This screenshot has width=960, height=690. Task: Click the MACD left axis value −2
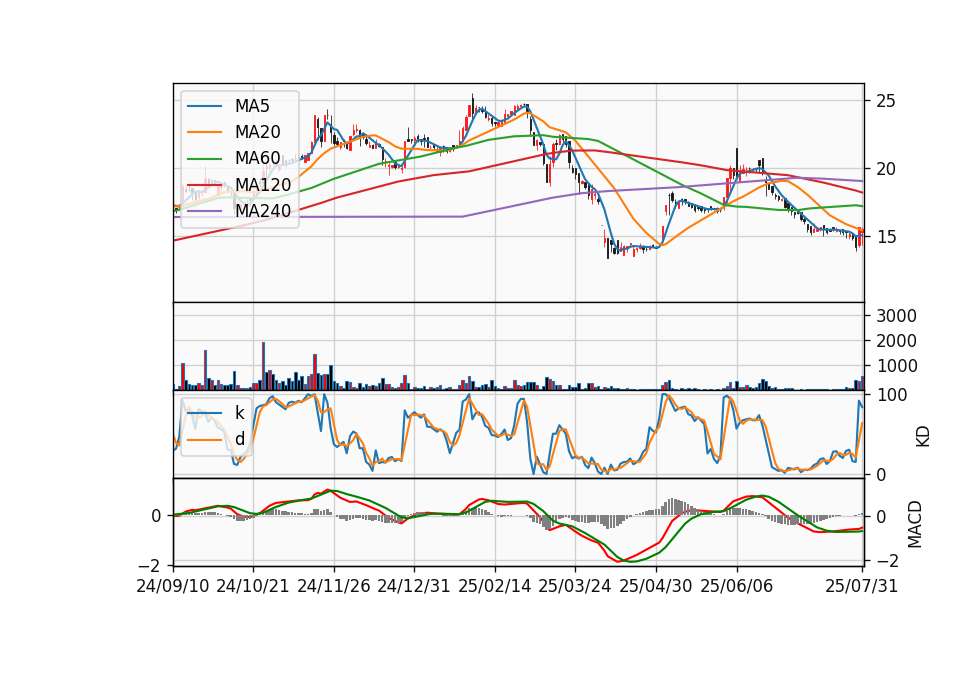[x=151, y=565]
